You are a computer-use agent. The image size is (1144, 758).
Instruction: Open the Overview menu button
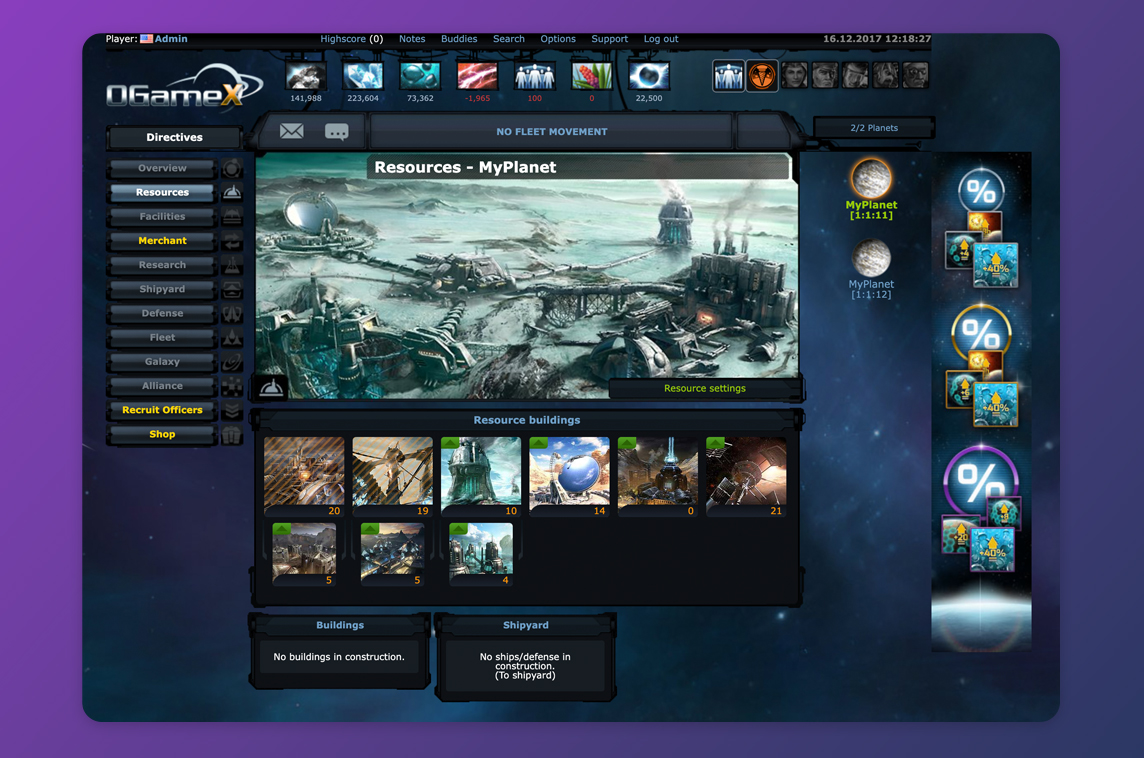[162, 169]
